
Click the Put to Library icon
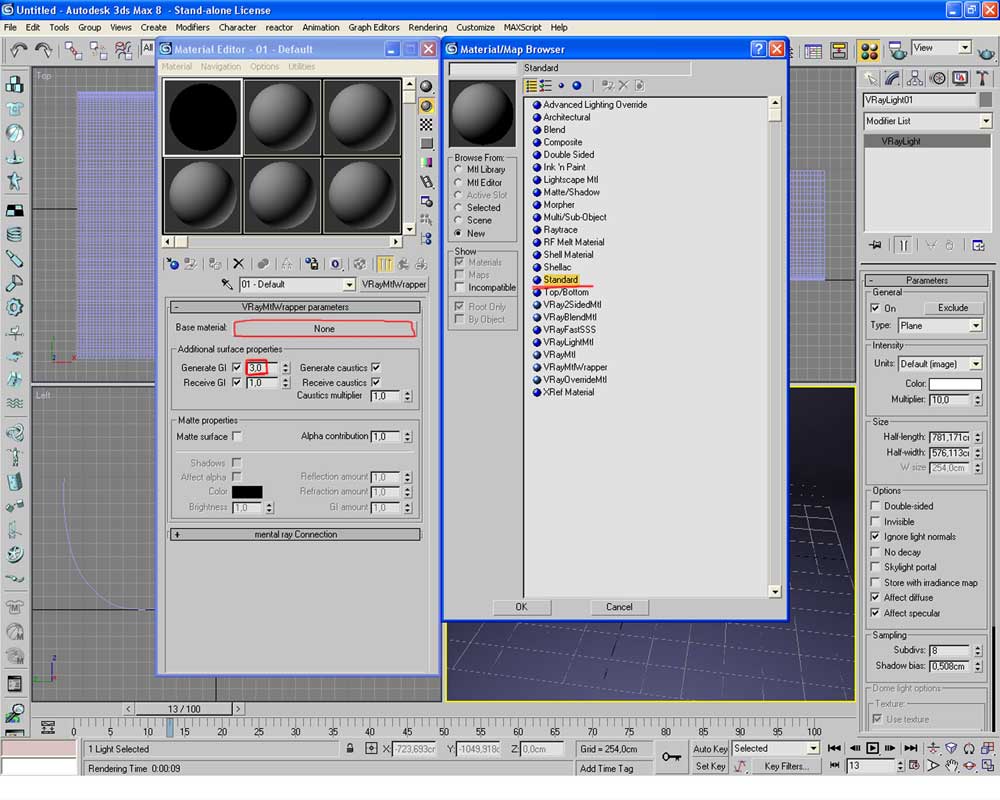pyautogui.click(x=312, y=264)
